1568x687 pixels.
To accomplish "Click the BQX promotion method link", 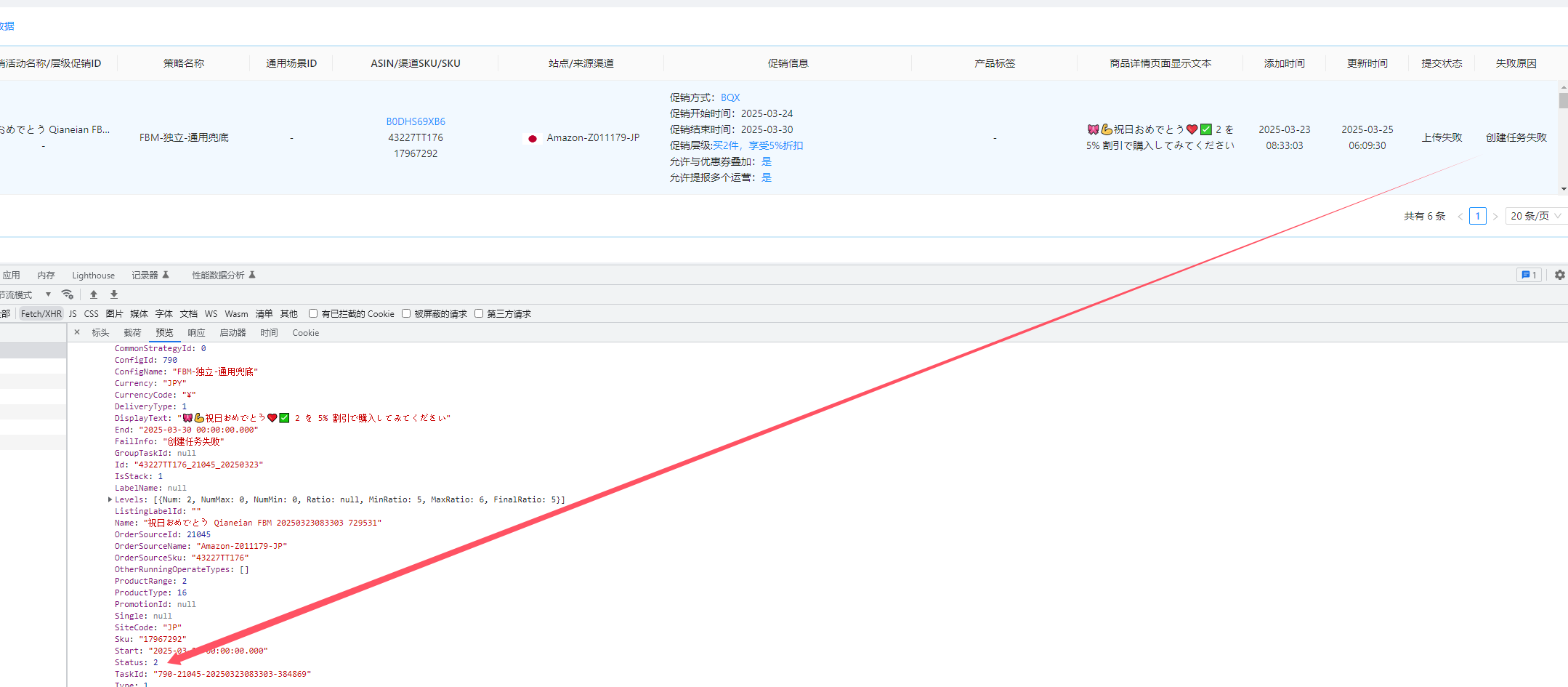I will (x=730, y=97).
